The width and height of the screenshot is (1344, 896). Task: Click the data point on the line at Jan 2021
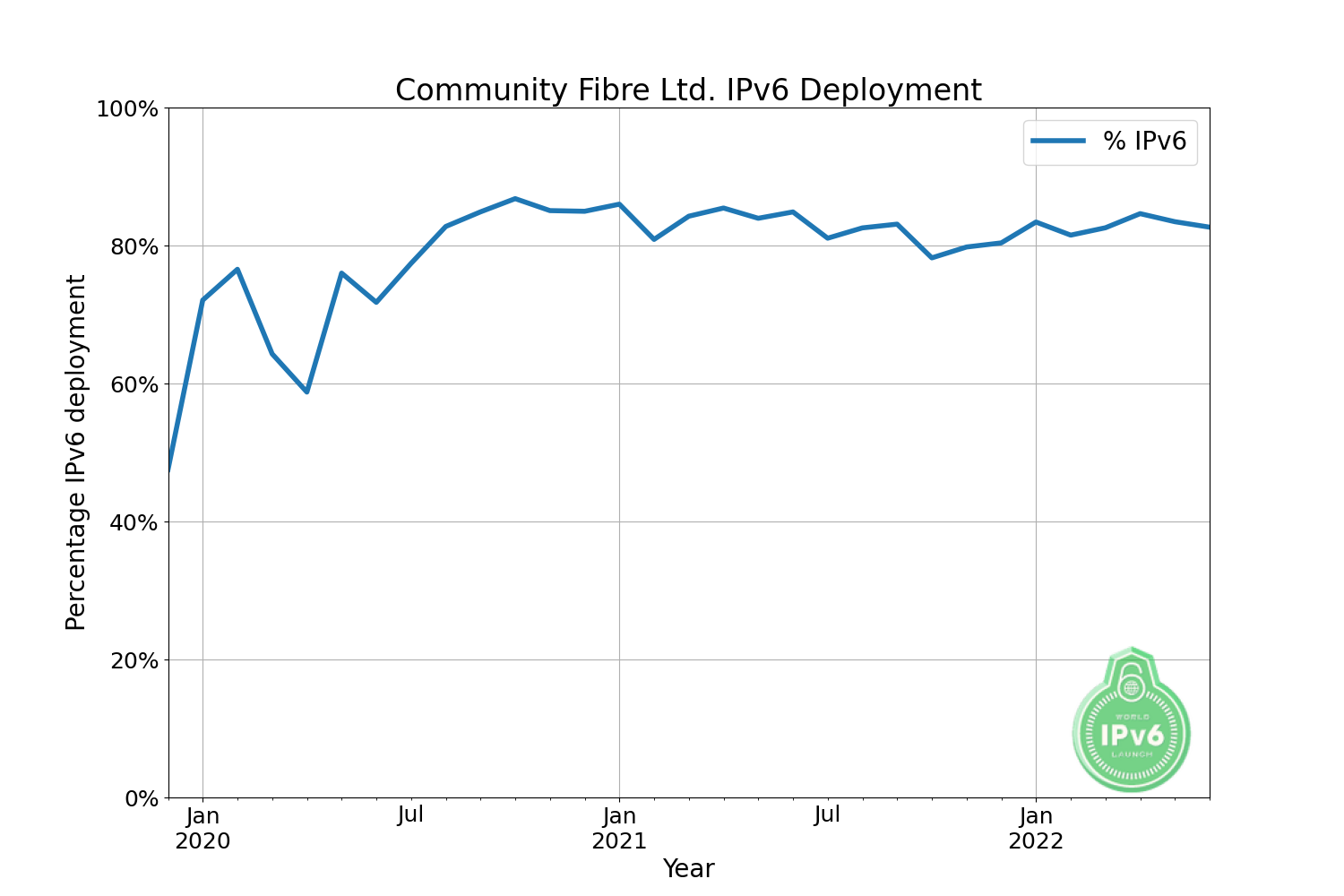619,204
